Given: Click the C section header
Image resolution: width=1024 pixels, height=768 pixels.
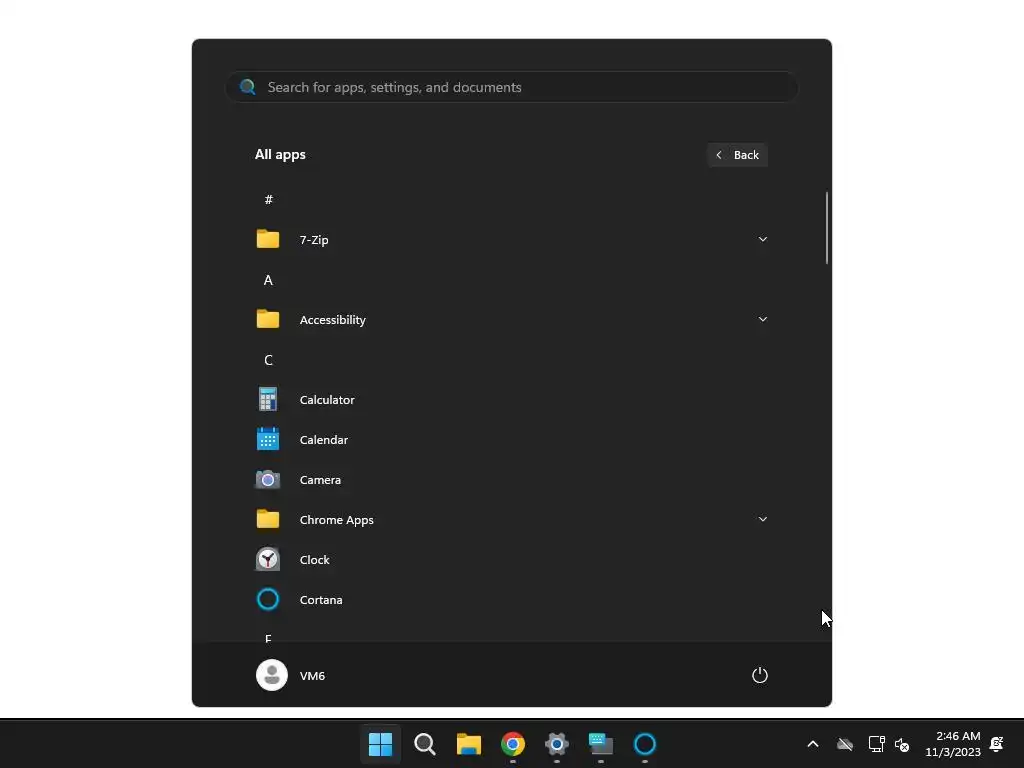Looking at the screenshot, I should (268, 360).
